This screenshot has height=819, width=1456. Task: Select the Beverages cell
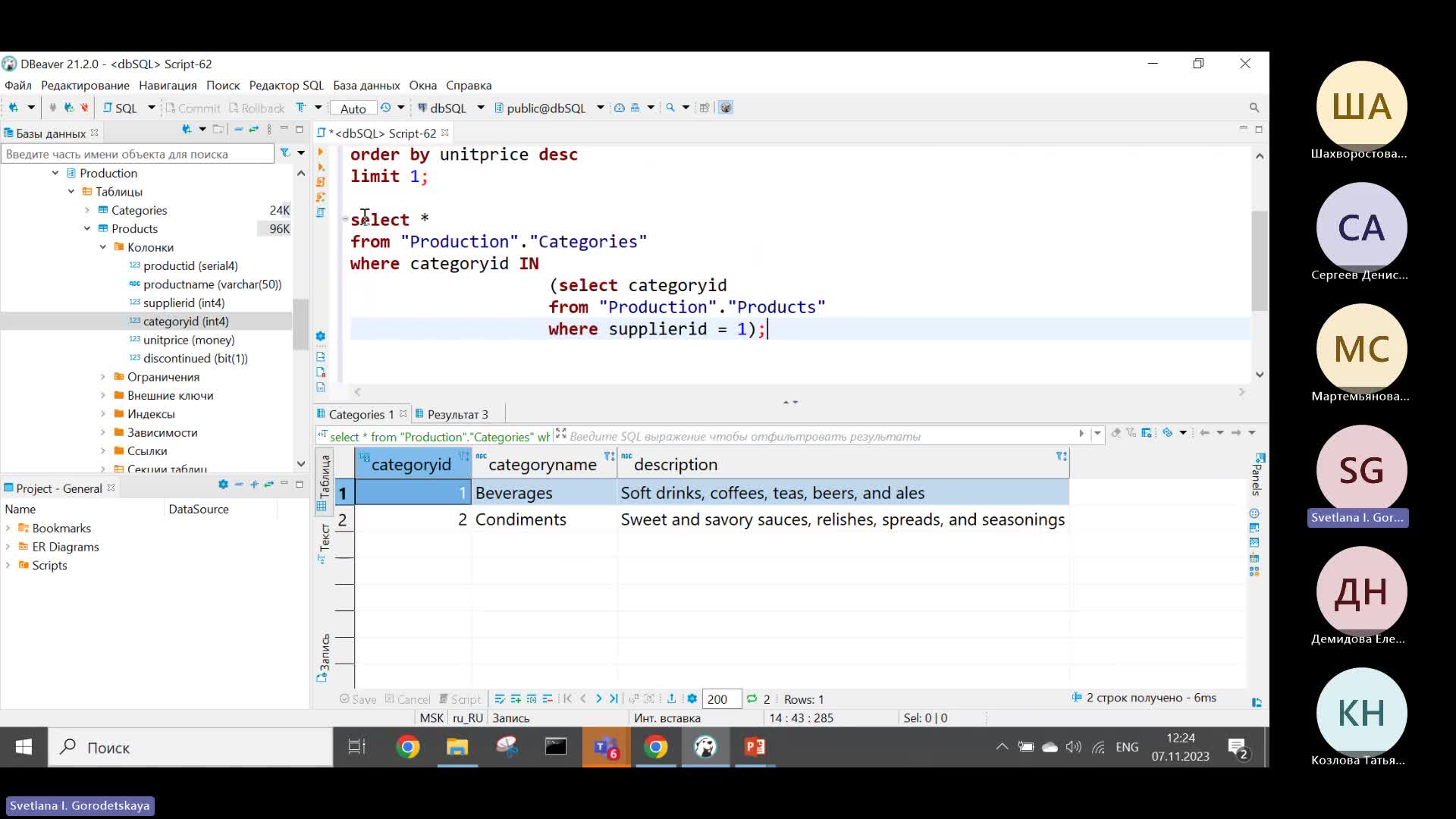coord(544,493)
